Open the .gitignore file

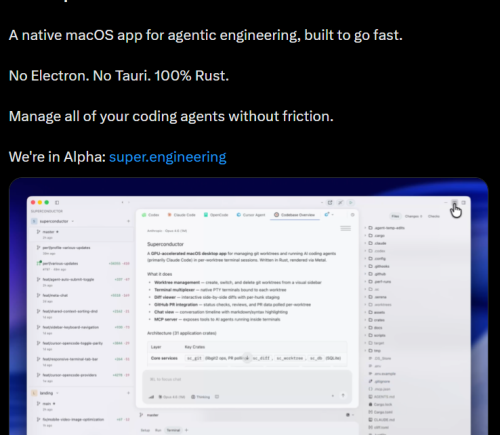(x=379, y=381)
